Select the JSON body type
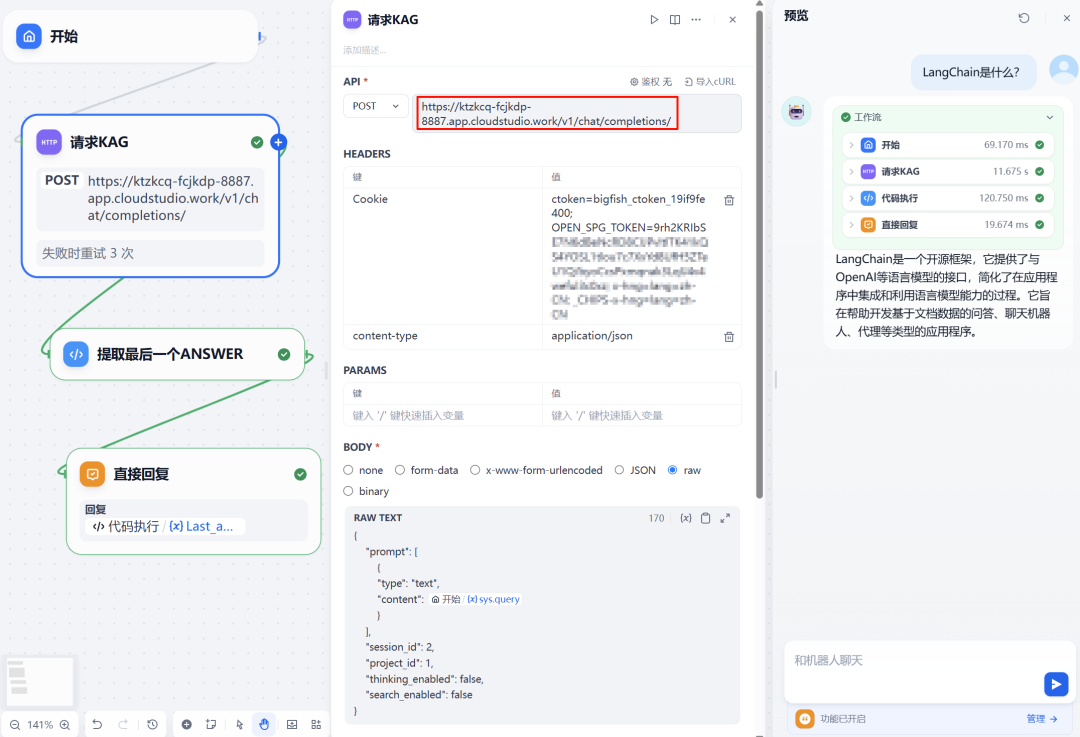This screenshot has width=1080, height=737. pos(619,470)
